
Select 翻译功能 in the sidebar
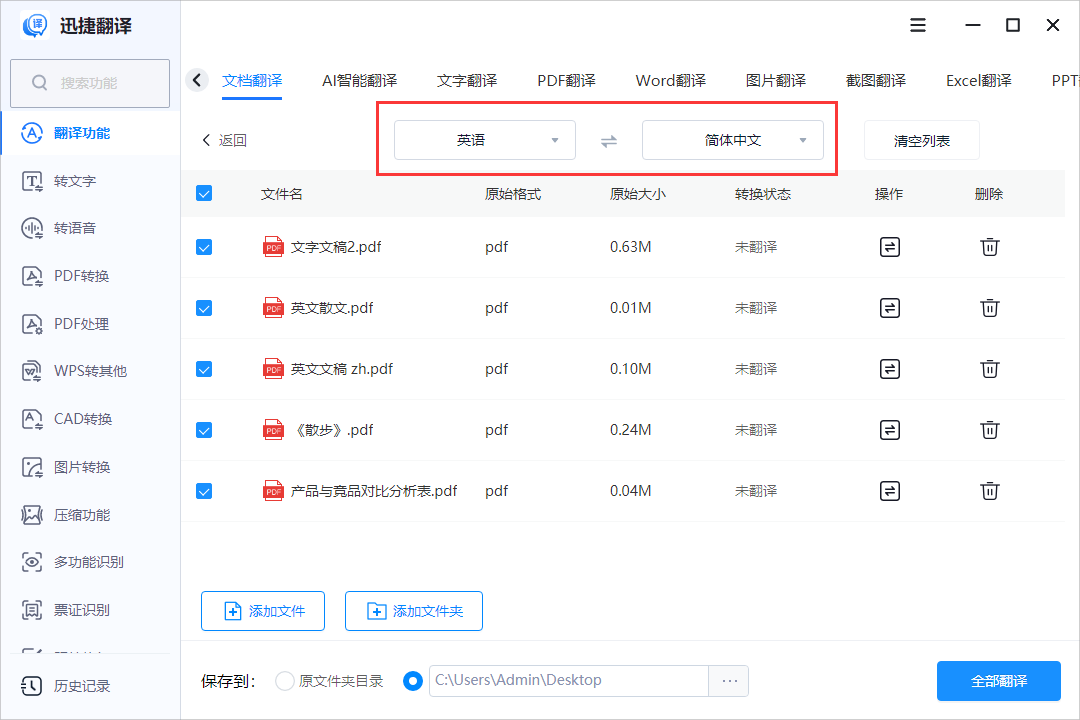[x=90, y=133]
